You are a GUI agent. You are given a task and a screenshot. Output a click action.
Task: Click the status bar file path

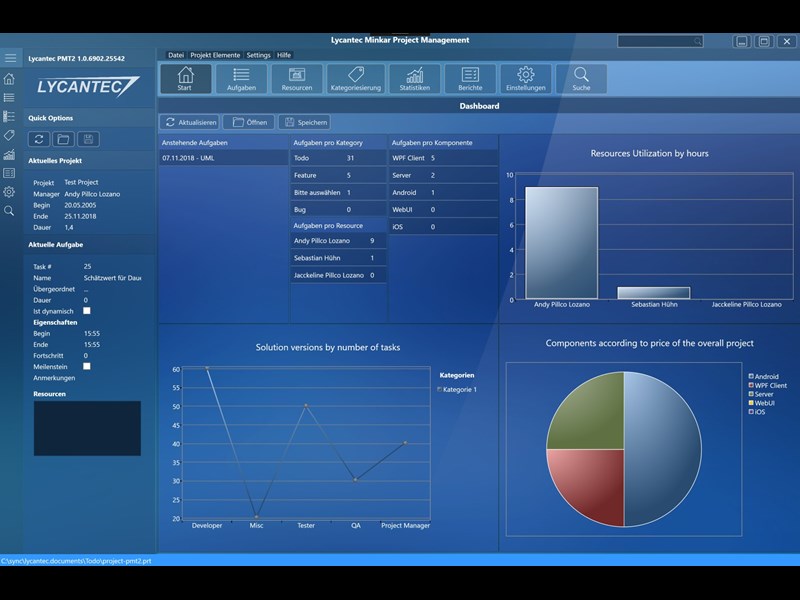point(76,561)
